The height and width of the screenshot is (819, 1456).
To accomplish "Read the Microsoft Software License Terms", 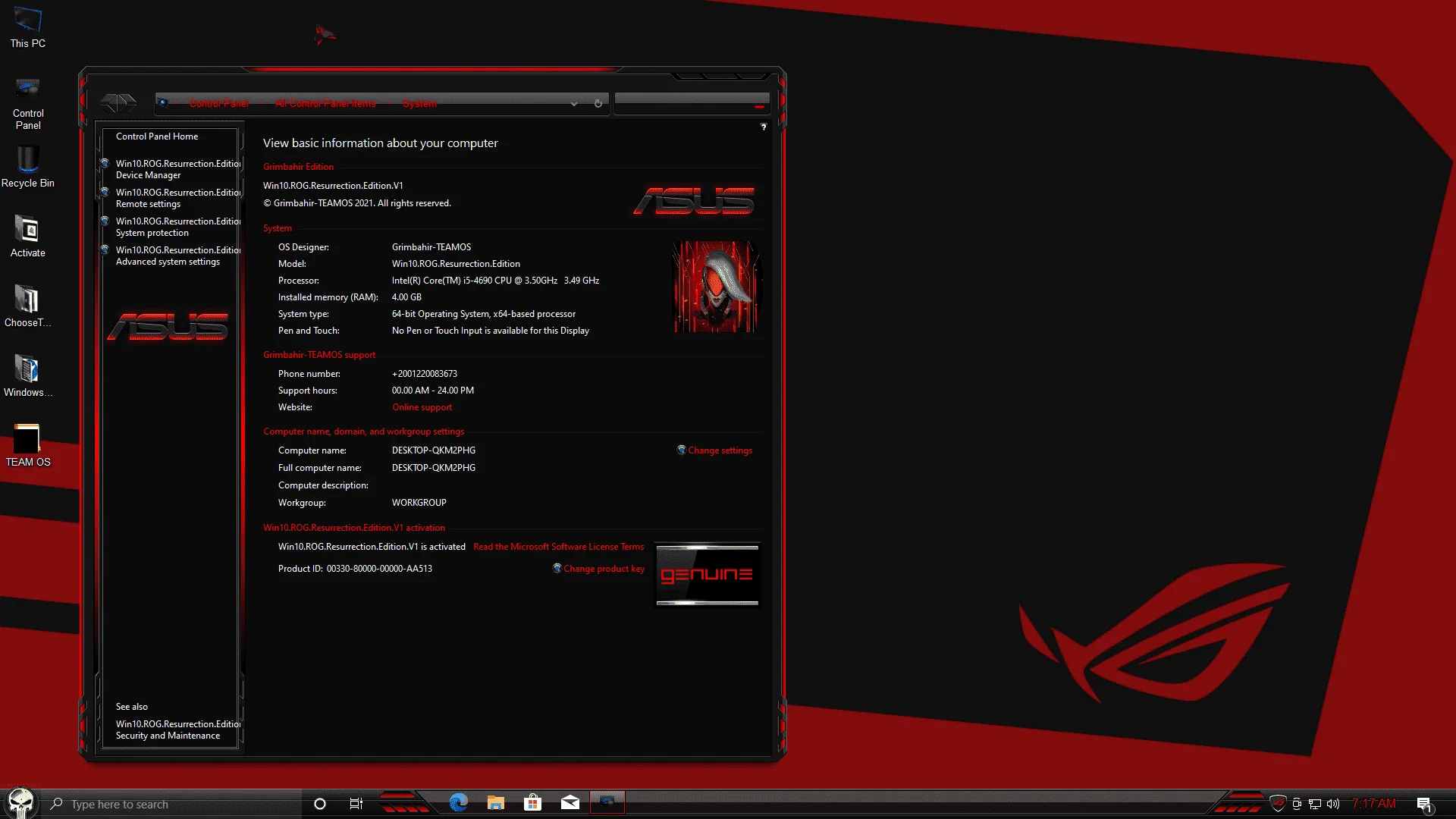I will pyautogui.click(x=558, y=547).
